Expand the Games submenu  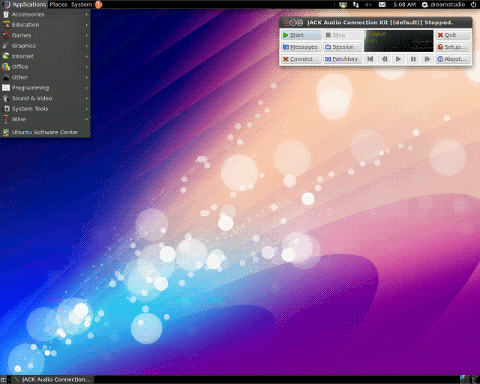point(45,35)
